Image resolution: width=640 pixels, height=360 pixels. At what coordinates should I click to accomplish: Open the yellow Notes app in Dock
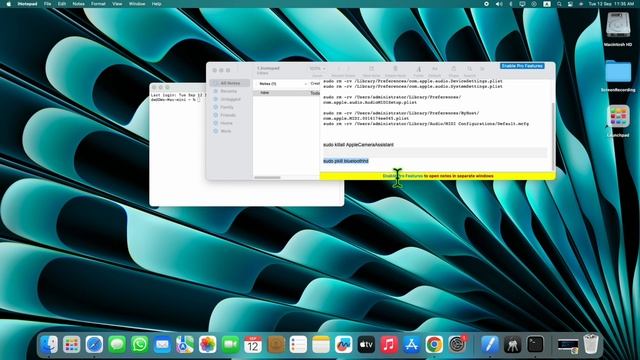pos(321,344)
